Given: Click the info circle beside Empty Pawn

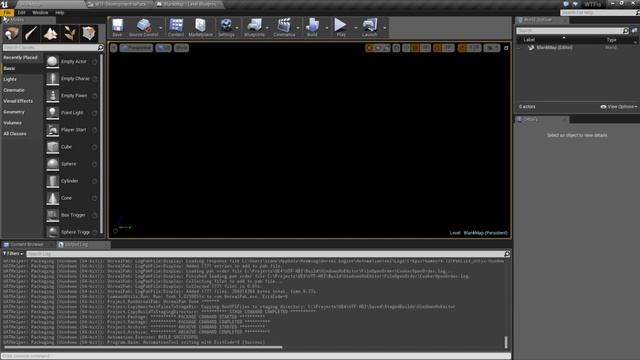Looking at the screenshot, I should pos(95,96).
